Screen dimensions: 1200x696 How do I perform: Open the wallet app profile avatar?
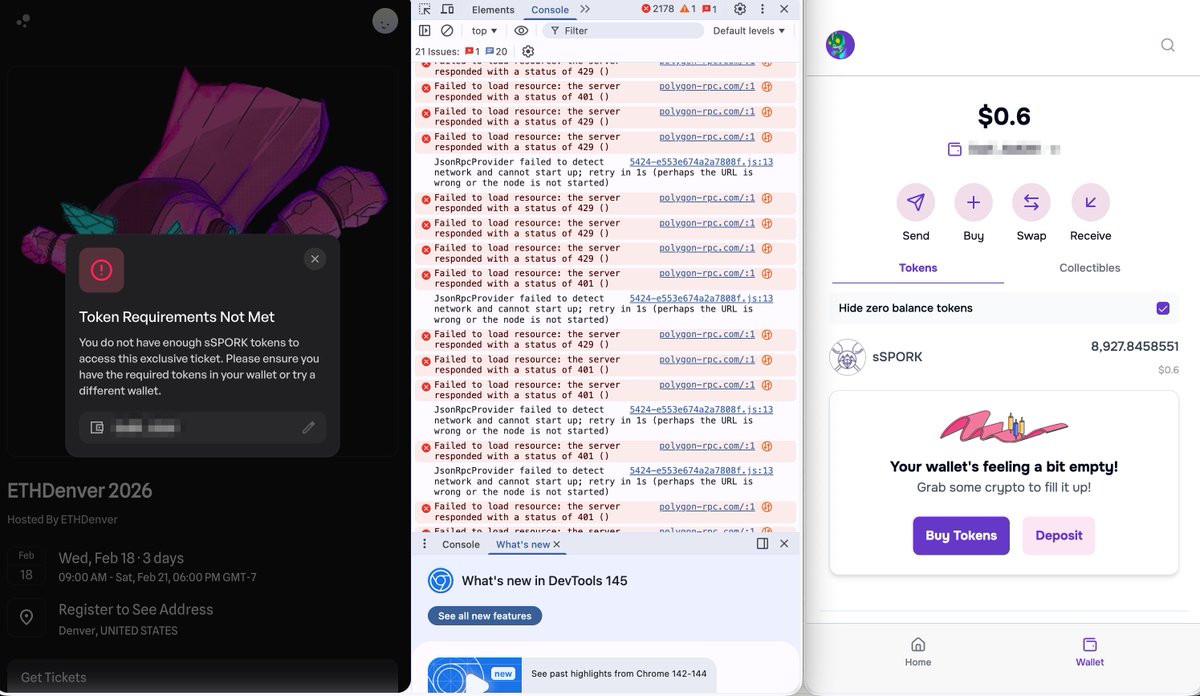pos(840,45)
